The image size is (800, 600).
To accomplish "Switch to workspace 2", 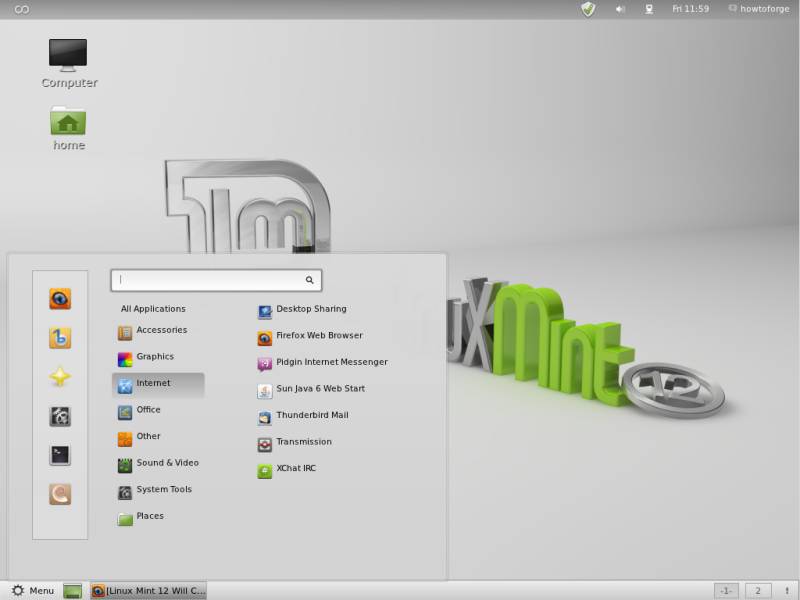I will tap(758, 591).
